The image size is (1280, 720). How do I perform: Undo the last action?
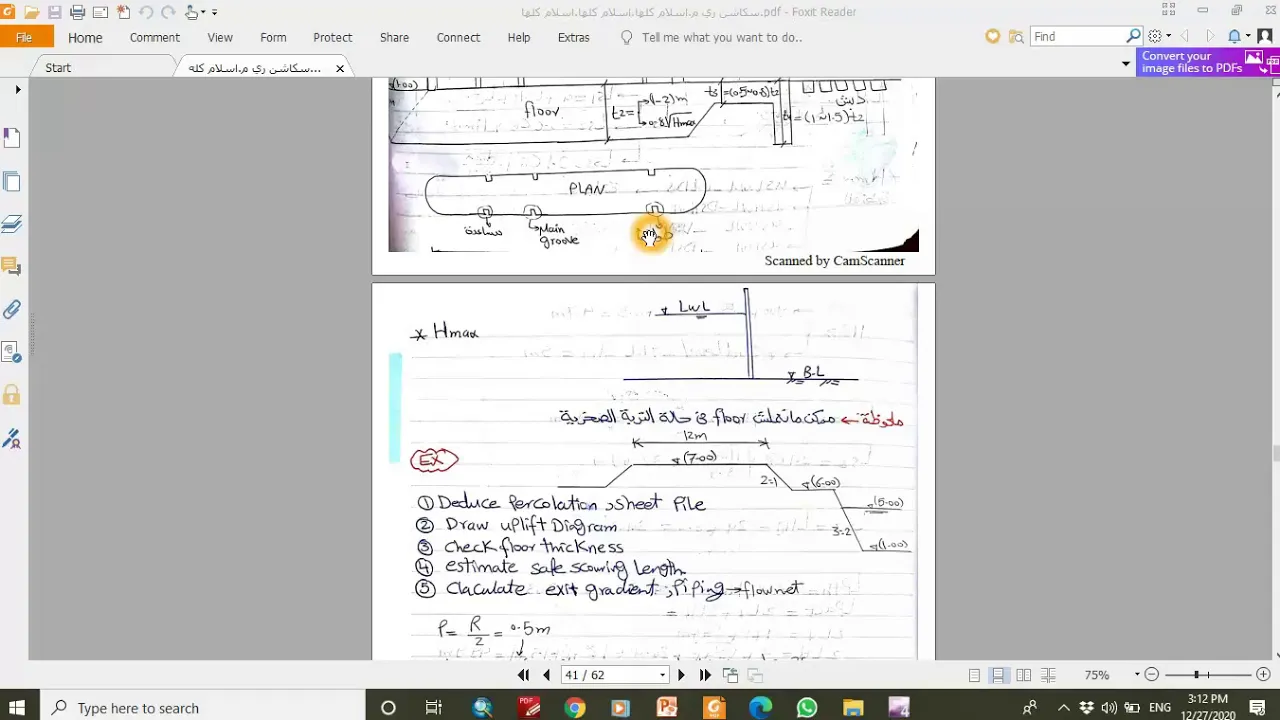tap(146, 12)
